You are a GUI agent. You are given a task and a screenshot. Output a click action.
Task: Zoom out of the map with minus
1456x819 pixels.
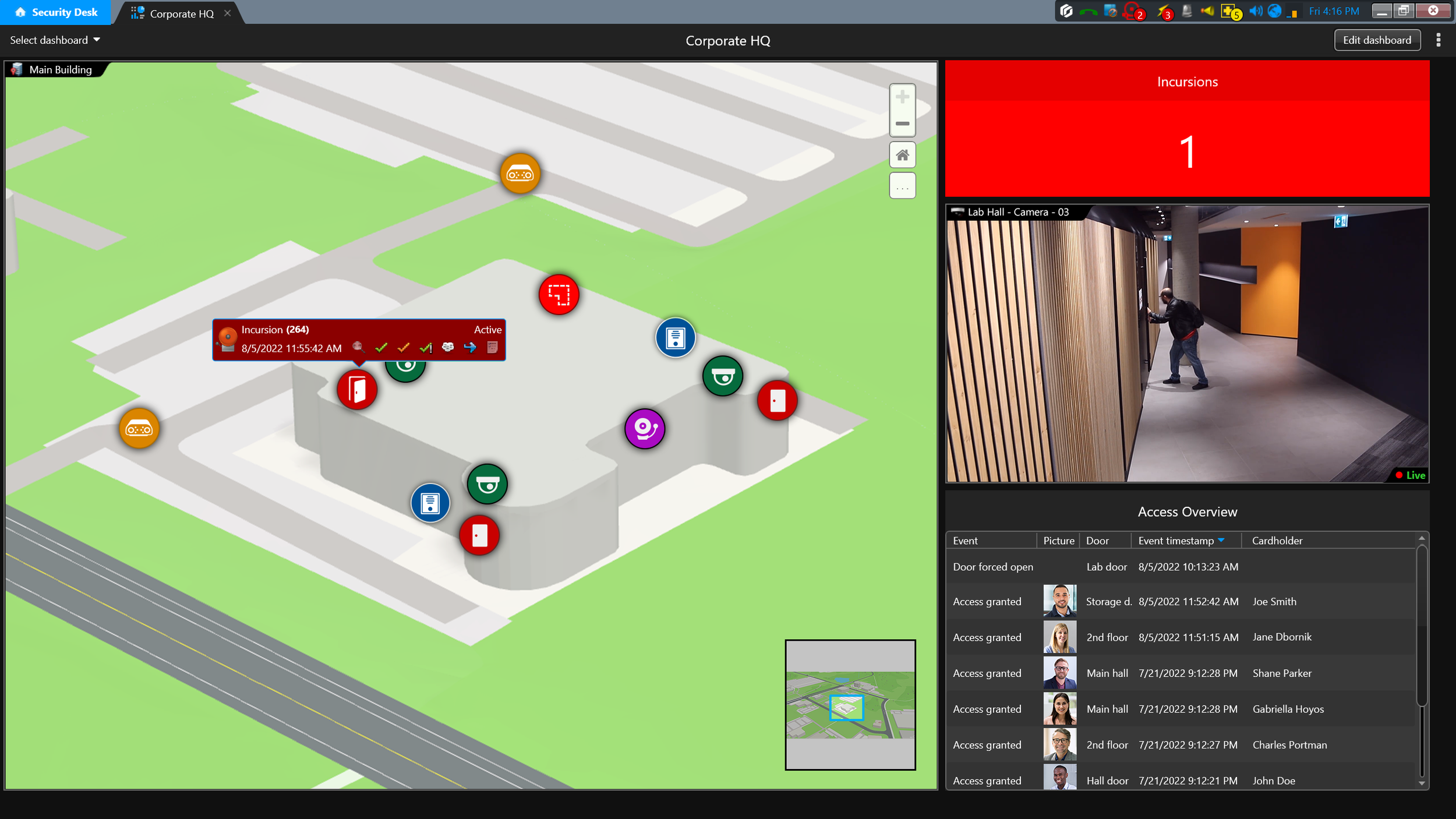point(902,123)
